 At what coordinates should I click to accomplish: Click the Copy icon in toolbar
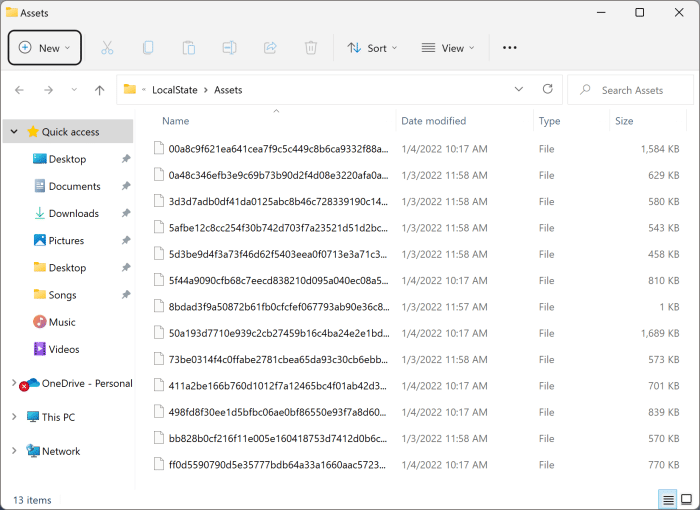(148, 48)
